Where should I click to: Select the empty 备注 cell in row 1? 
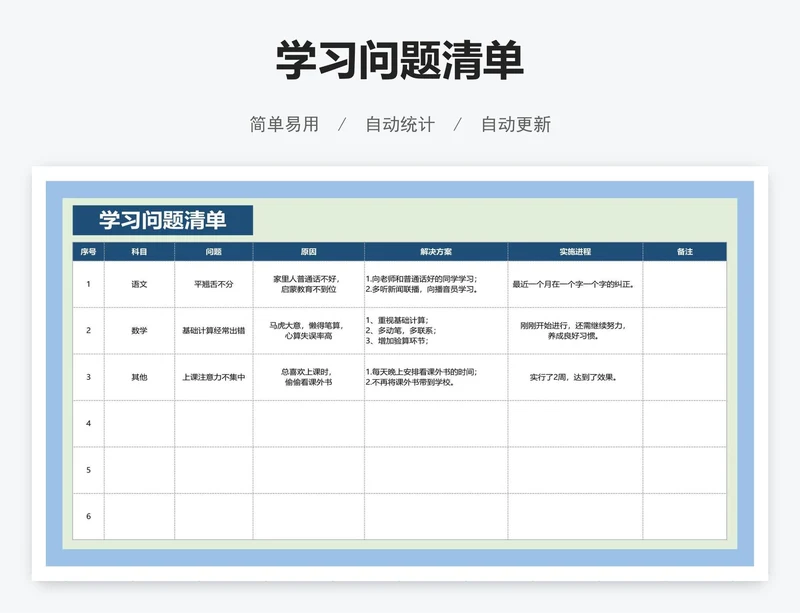pyautogui.click(x=685, y=284)
